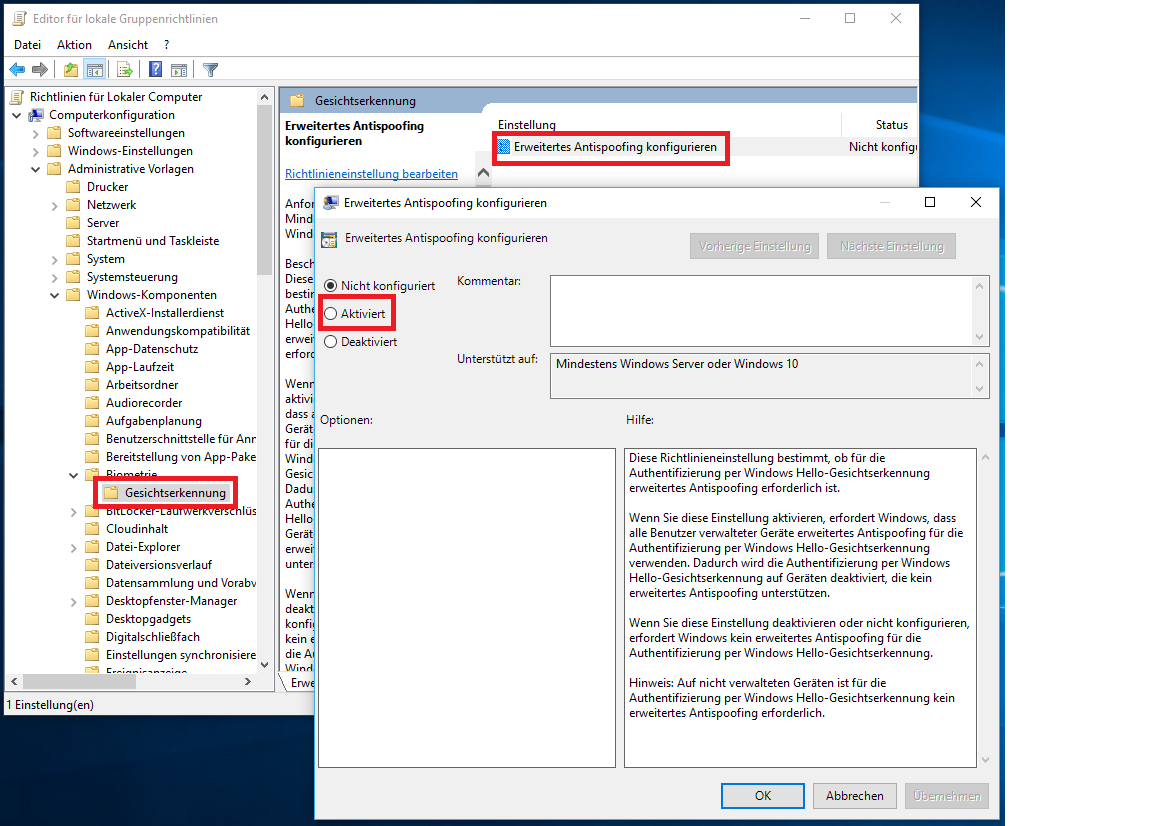The image size is (1152, 826).
Task: Click tree pane scroll-down arrow
Action: [x=264, y=664]
